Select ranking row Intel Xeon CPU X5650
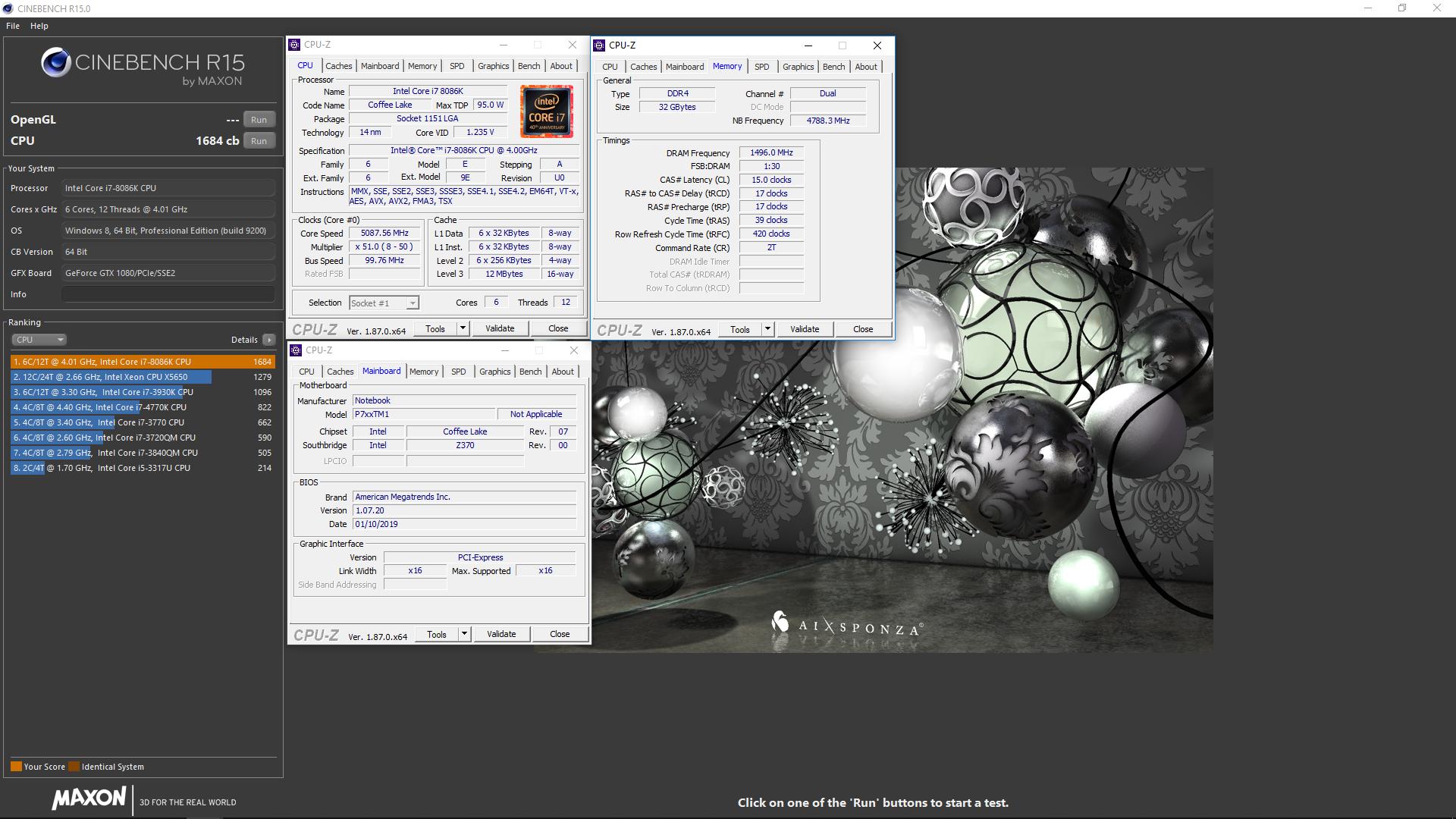 pos(143,377)
